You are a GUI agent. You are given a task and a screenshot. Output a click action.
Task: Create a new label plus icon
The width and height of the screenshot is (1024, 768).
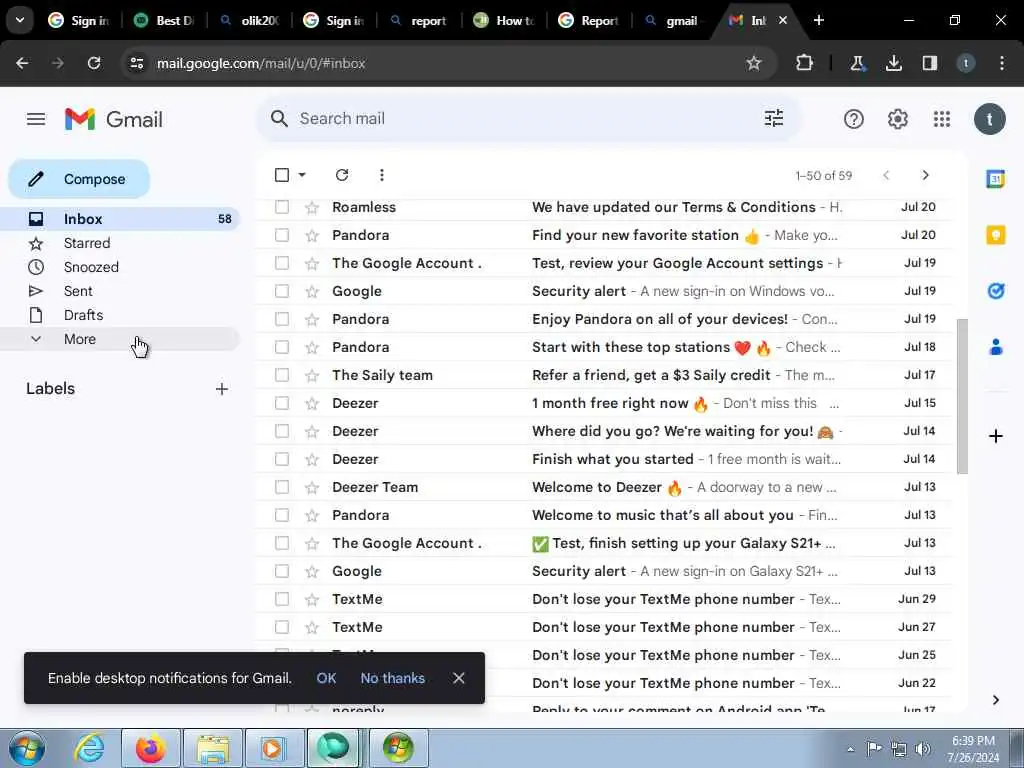(222, 389)
